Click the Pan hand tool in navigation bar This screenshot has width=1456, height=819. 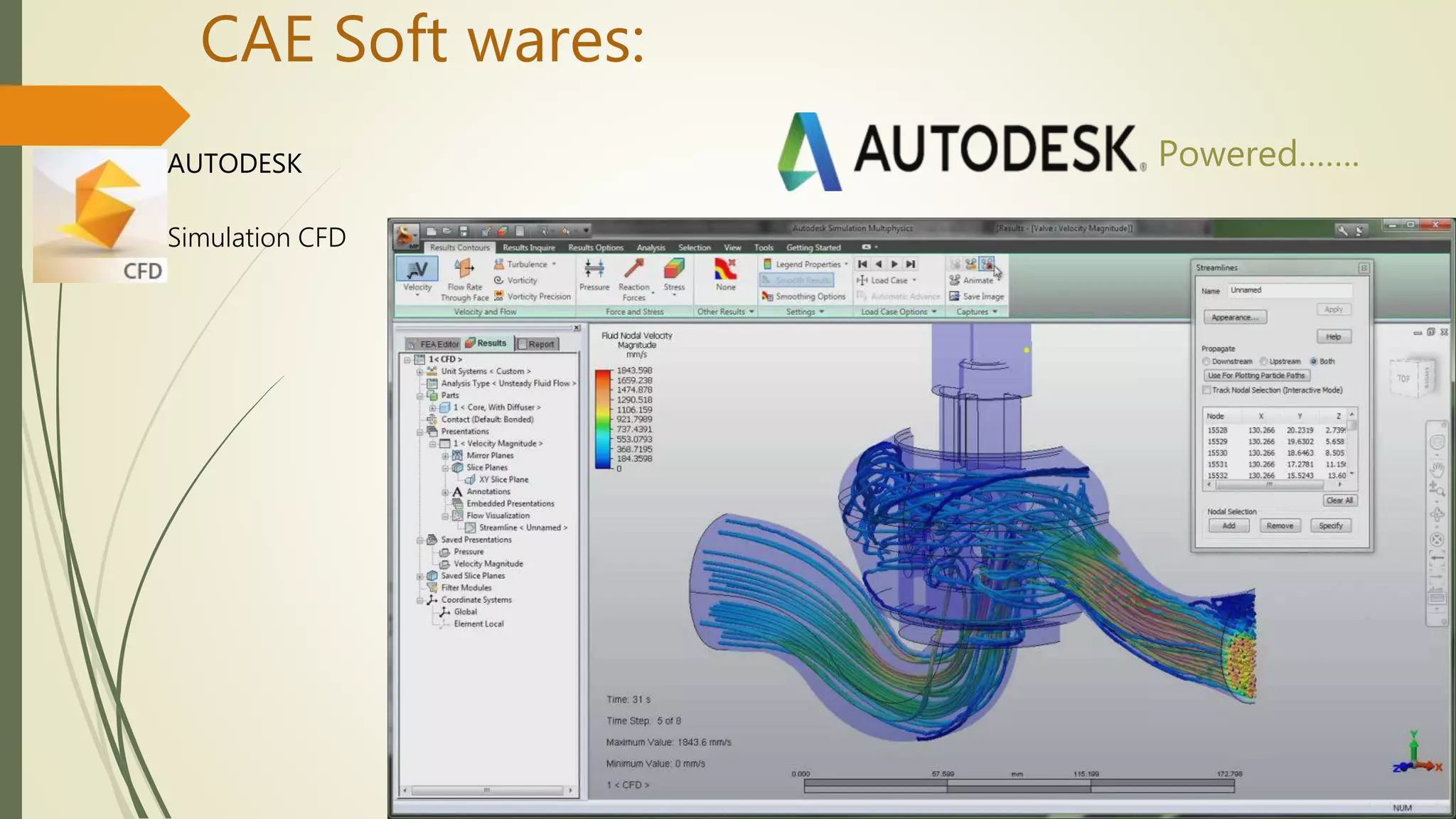point(1437,469)
